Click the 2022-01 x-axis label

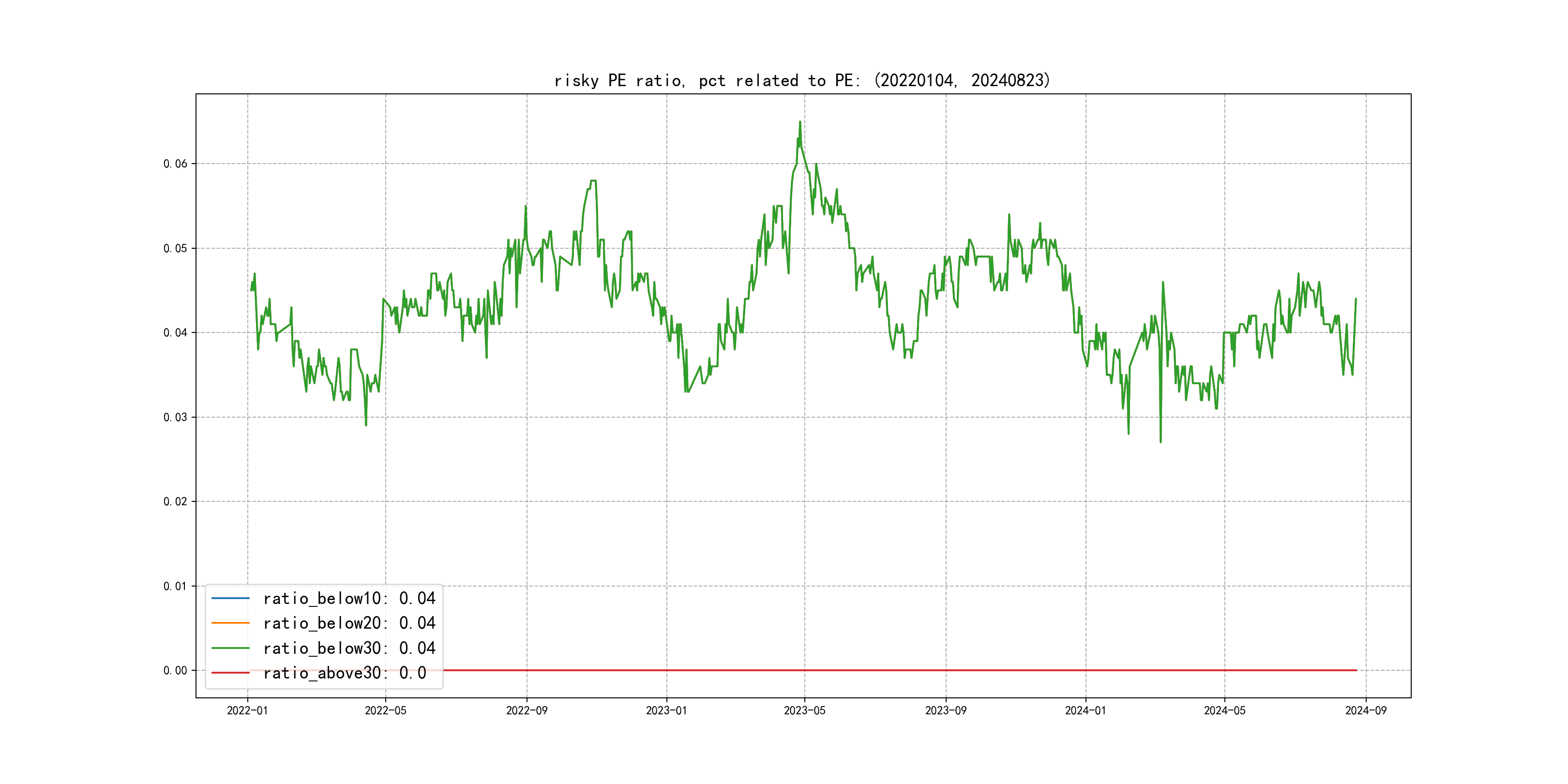point(247,711)
